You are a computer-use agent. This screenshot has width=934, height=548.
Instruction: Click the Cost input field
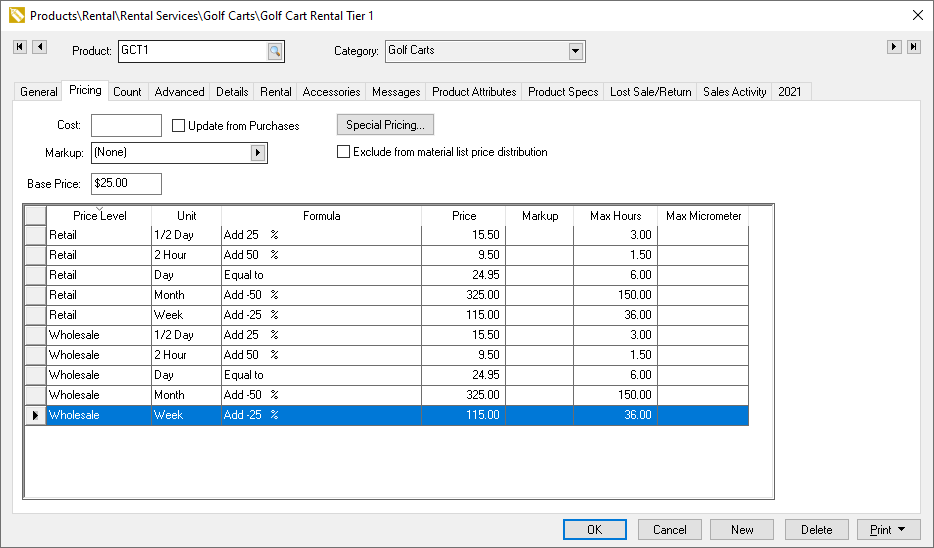tap(126, 126)
